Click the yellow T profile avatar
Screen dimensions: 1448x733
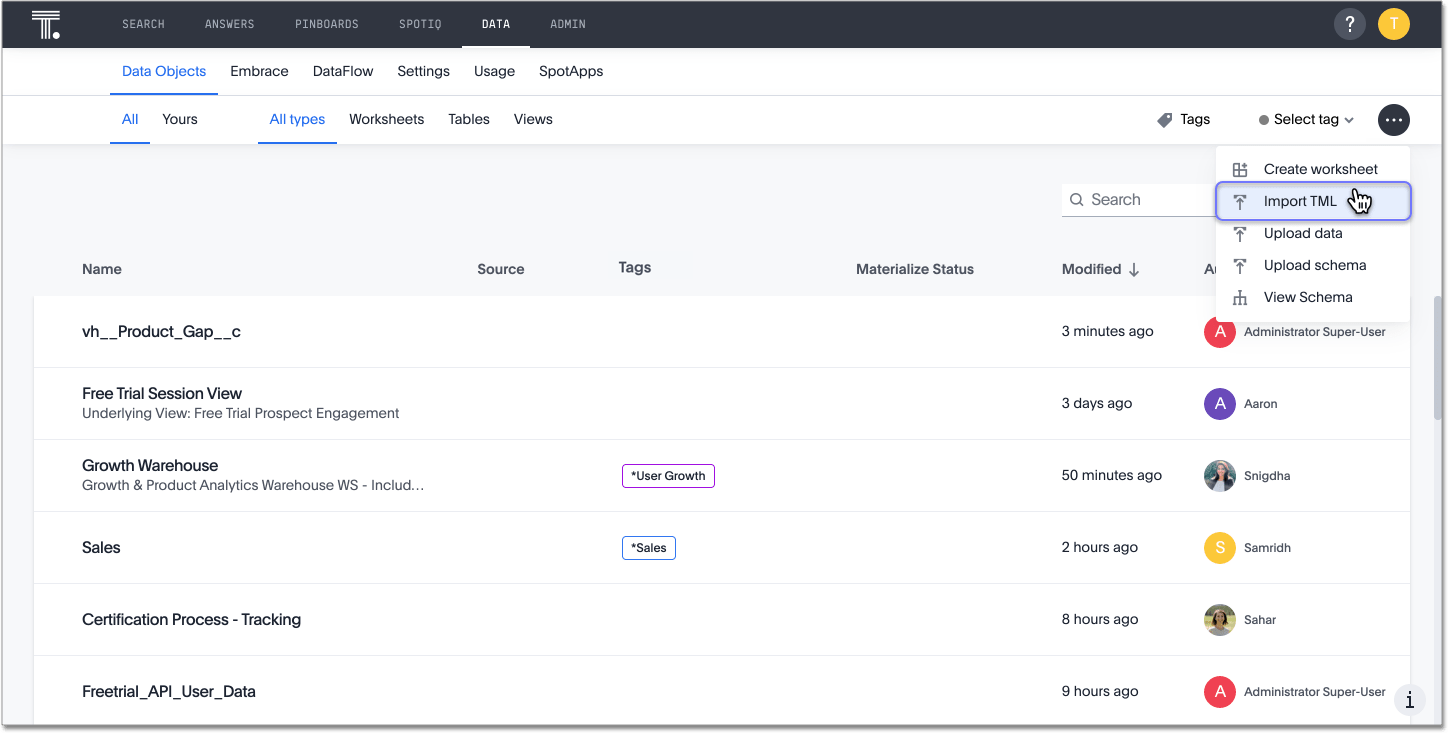coord(1394,23)
